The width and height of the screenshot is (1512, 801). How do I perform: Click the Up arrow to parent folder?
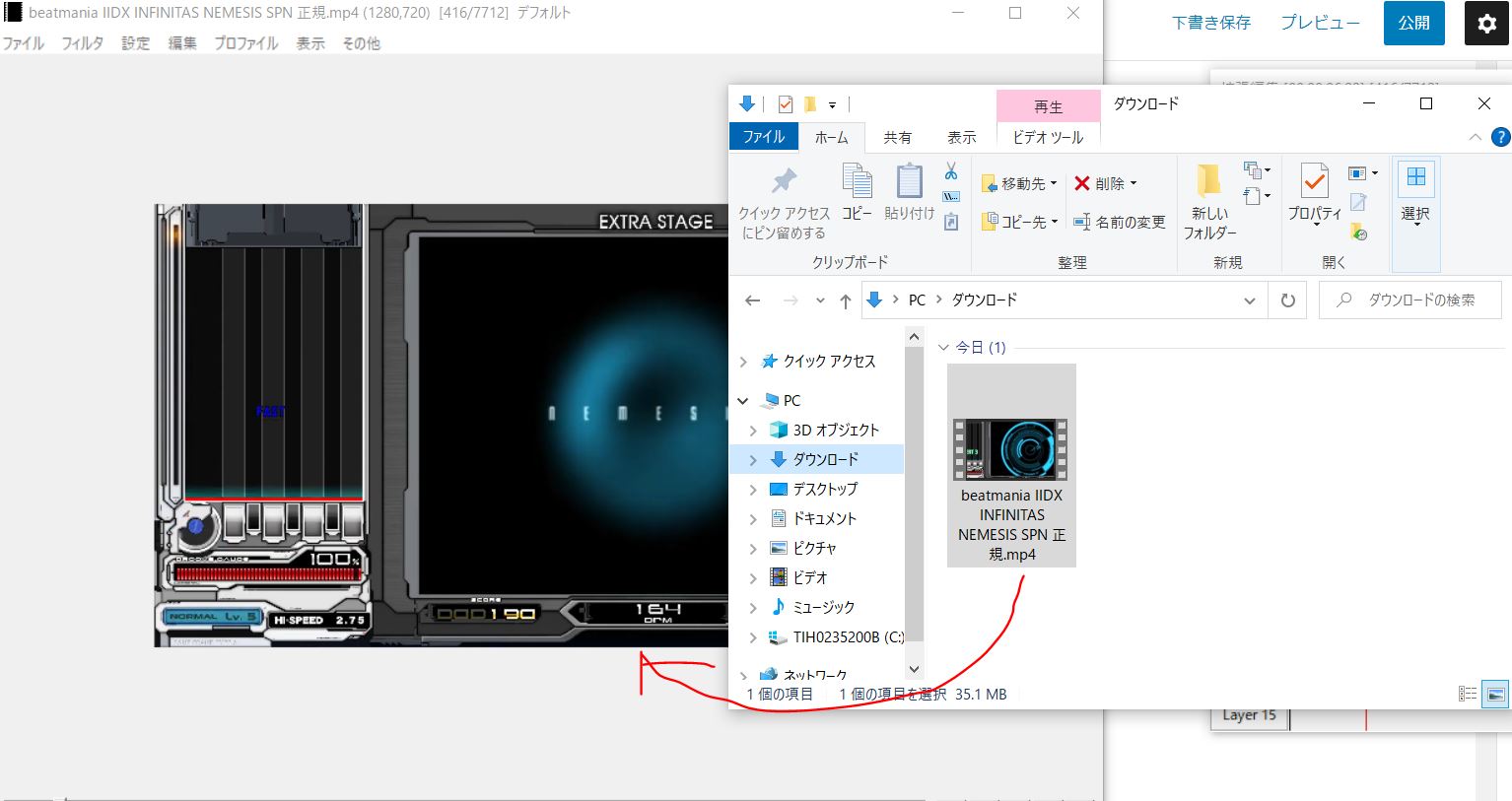pos(845,300)
